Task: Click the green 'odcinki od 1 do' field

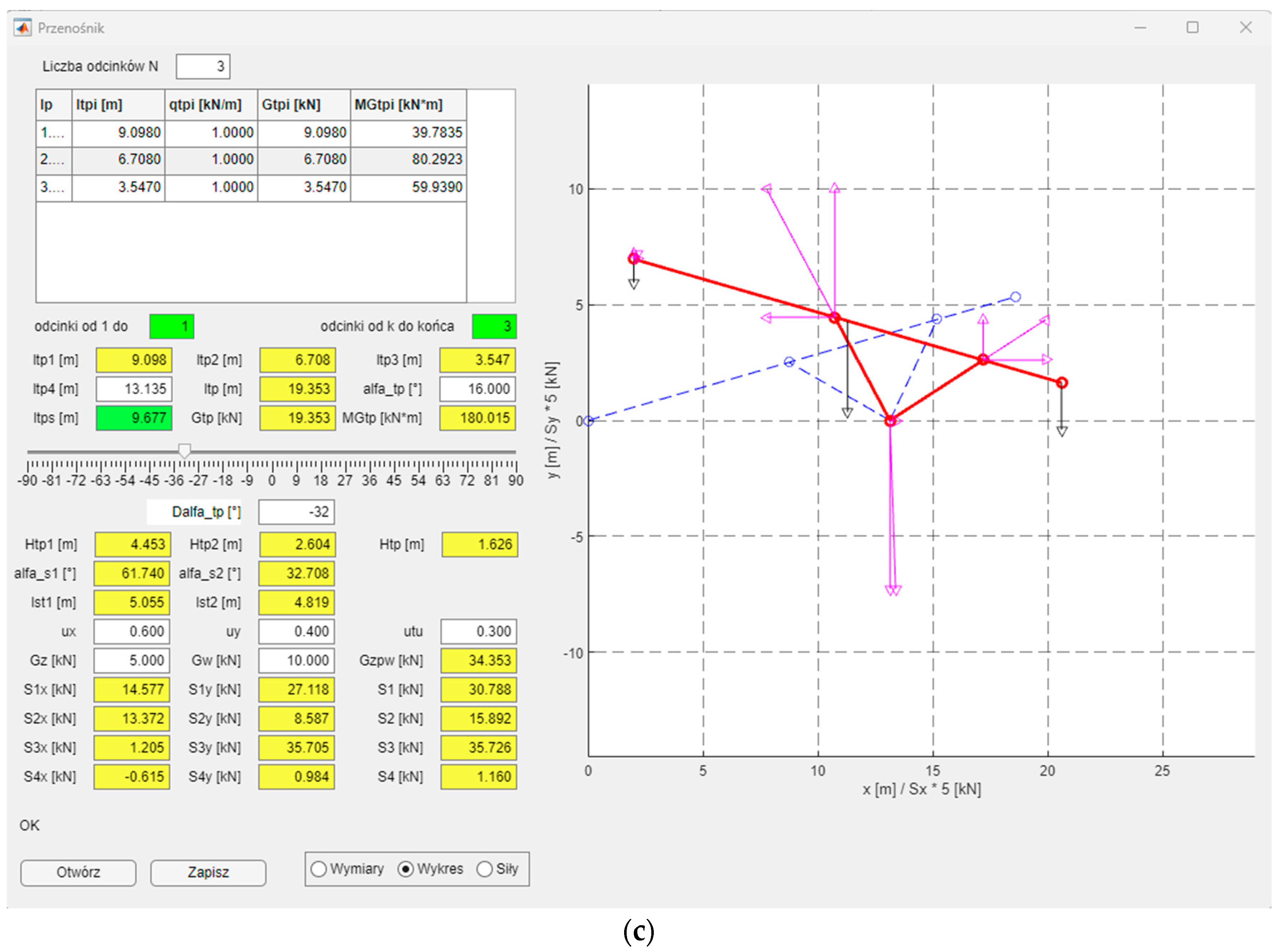Action: tap(172, 327)
